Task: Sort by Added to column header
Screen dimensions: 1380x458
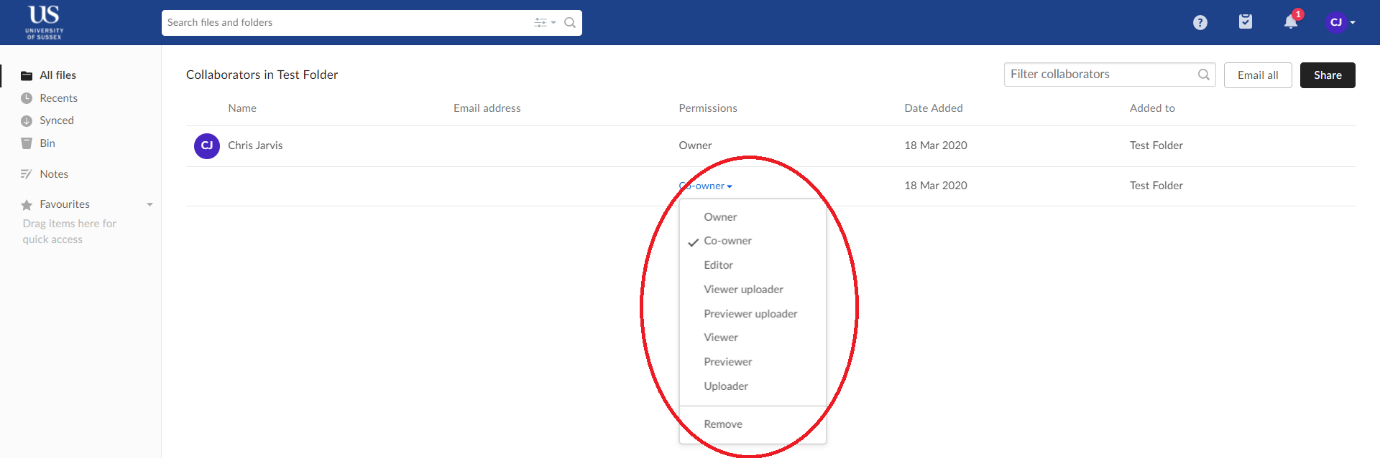Action: tap(1152, 108)
